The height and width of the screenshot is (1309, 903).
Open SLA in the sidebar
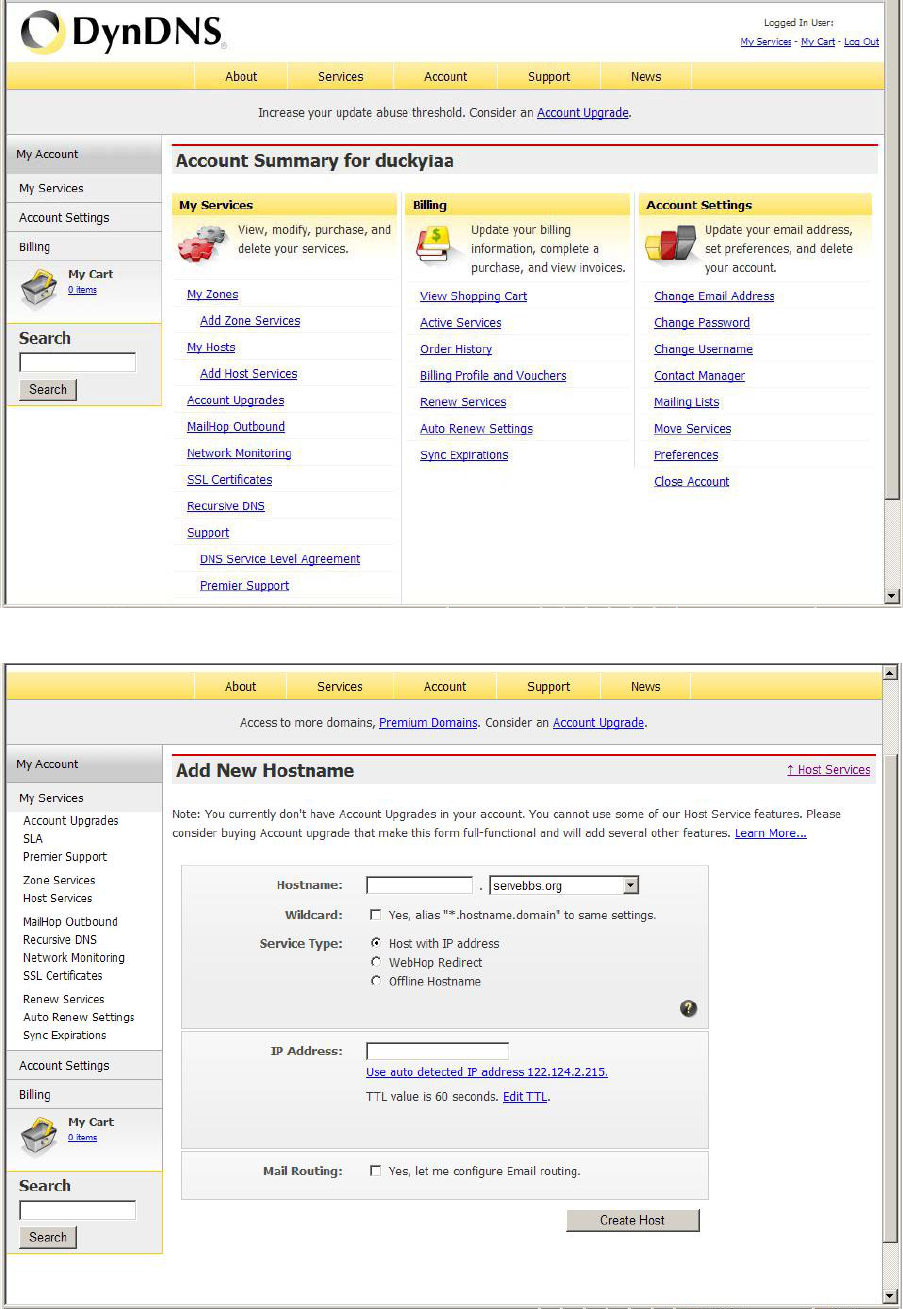tap(33, 838)
